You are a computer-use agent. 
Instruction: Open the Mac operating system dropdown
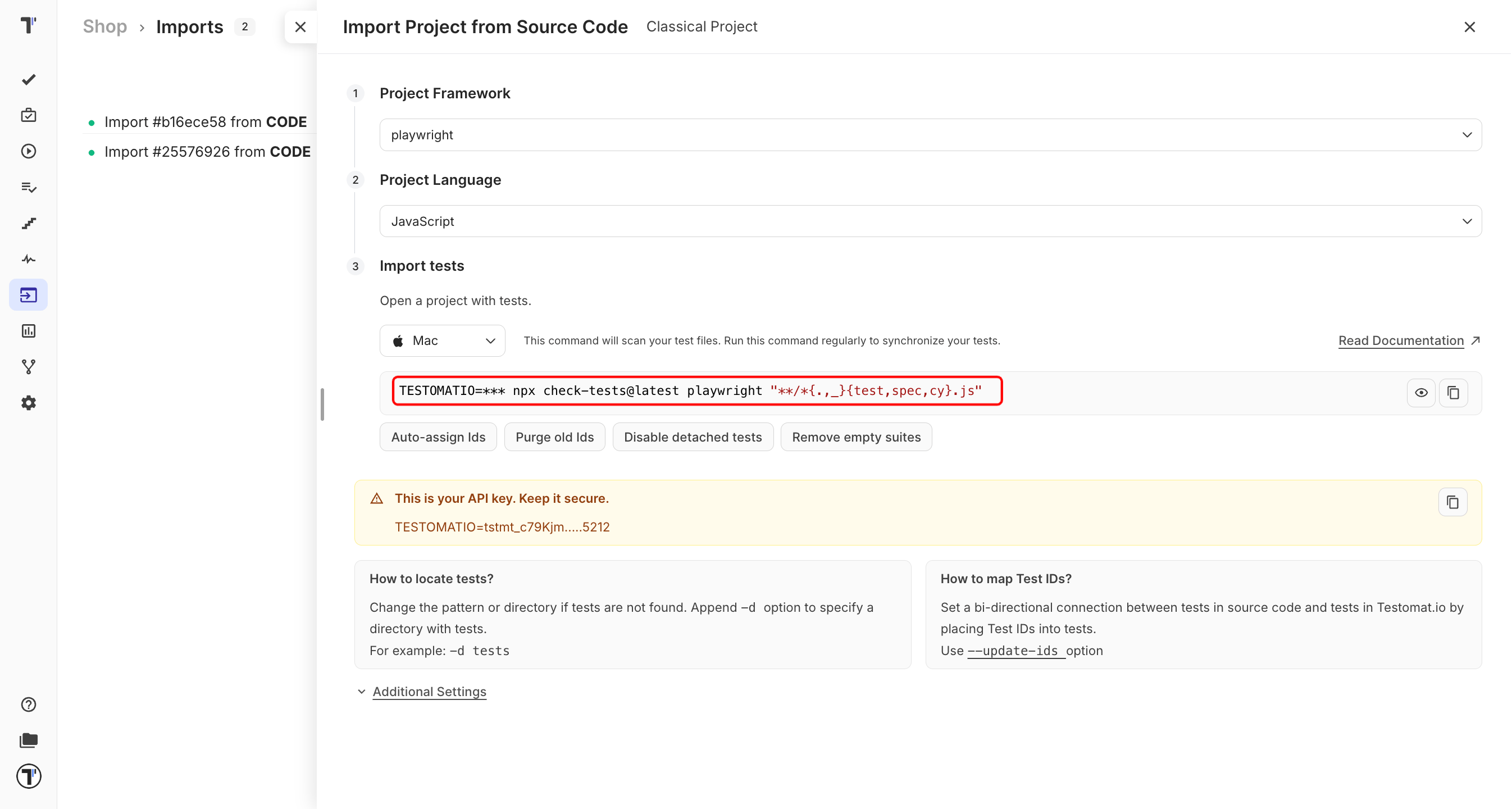tap(442, 340)
